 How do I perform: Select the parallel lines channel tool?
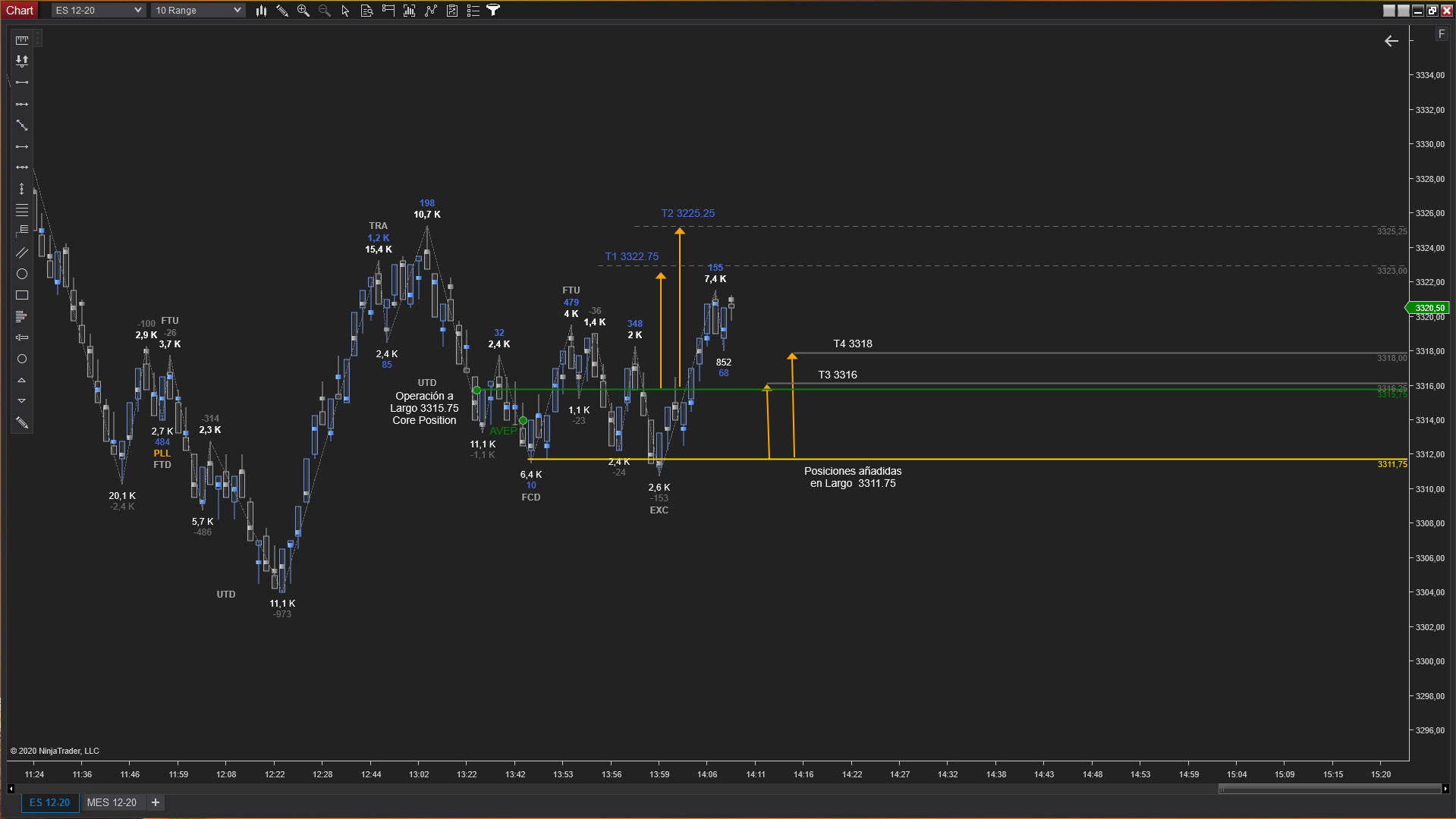pos(22,253)
